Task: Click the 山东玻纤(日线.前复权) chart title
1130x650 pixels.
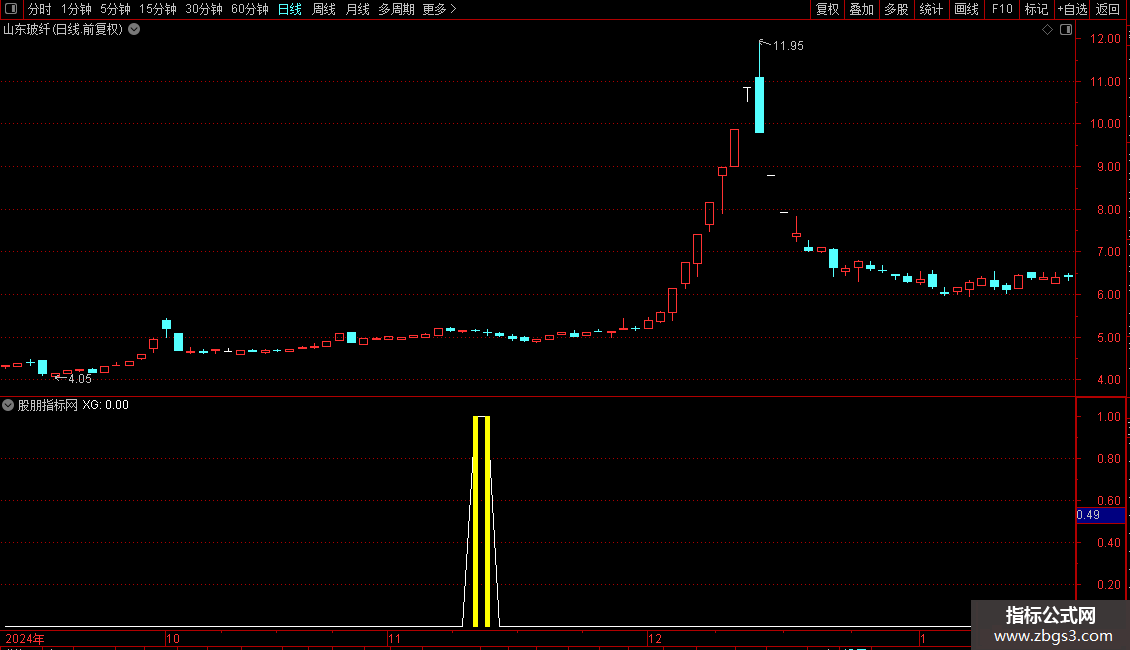Action: click(63, 30)
